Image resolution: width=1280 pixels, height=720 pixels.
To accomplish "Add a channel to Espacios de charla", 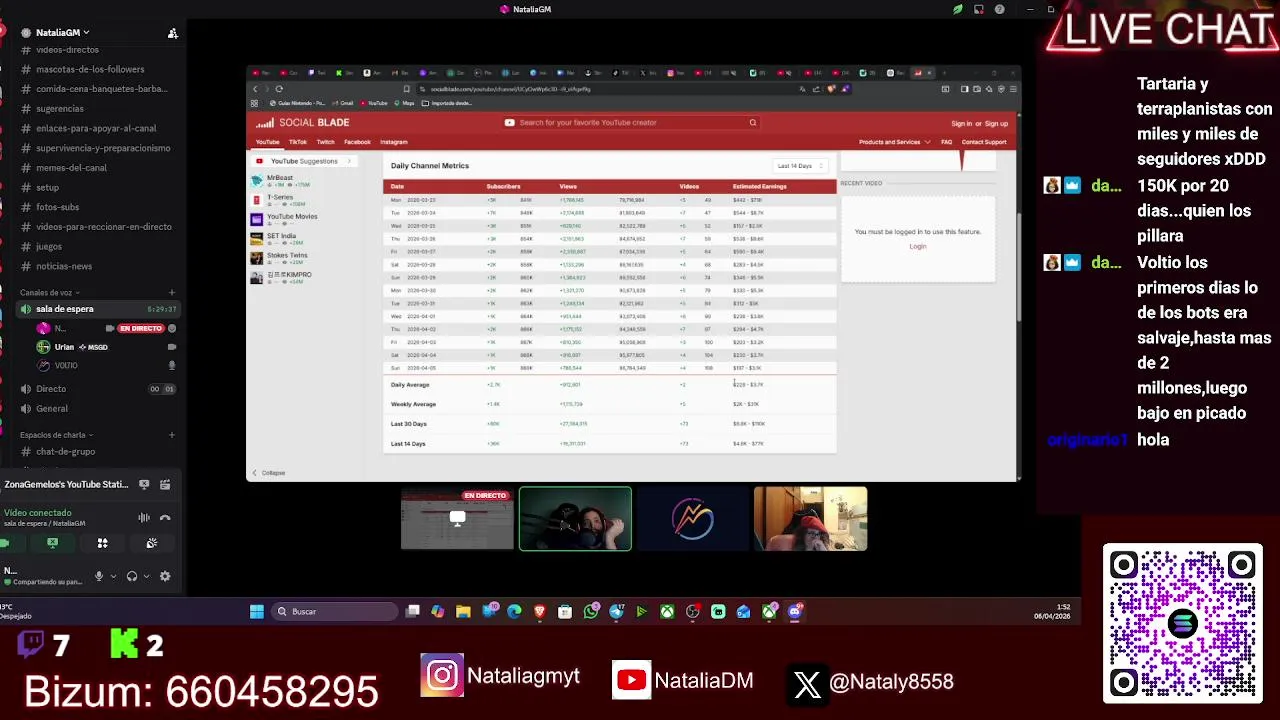I will pyautogui.click(x=172, y=435).
